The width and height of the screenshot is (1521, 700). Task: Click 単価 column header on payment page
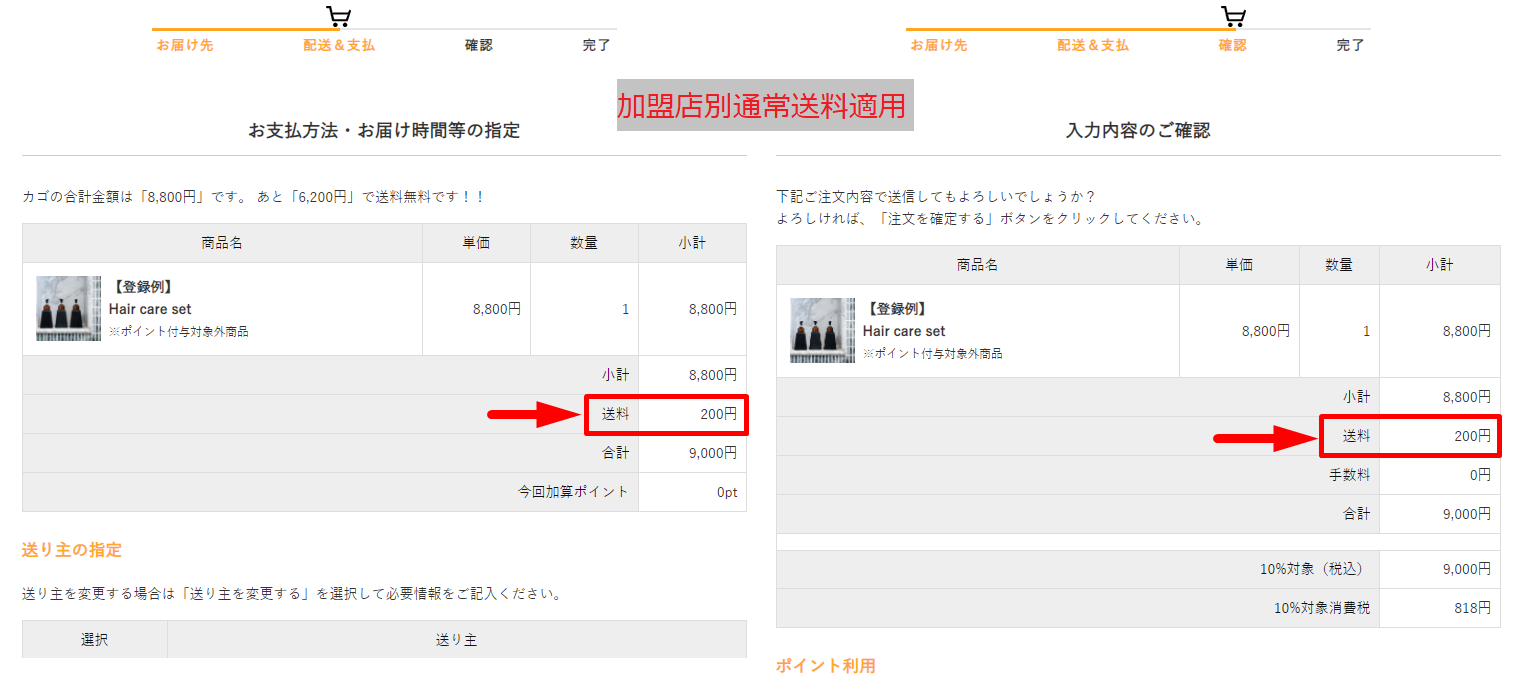point(476,243)
